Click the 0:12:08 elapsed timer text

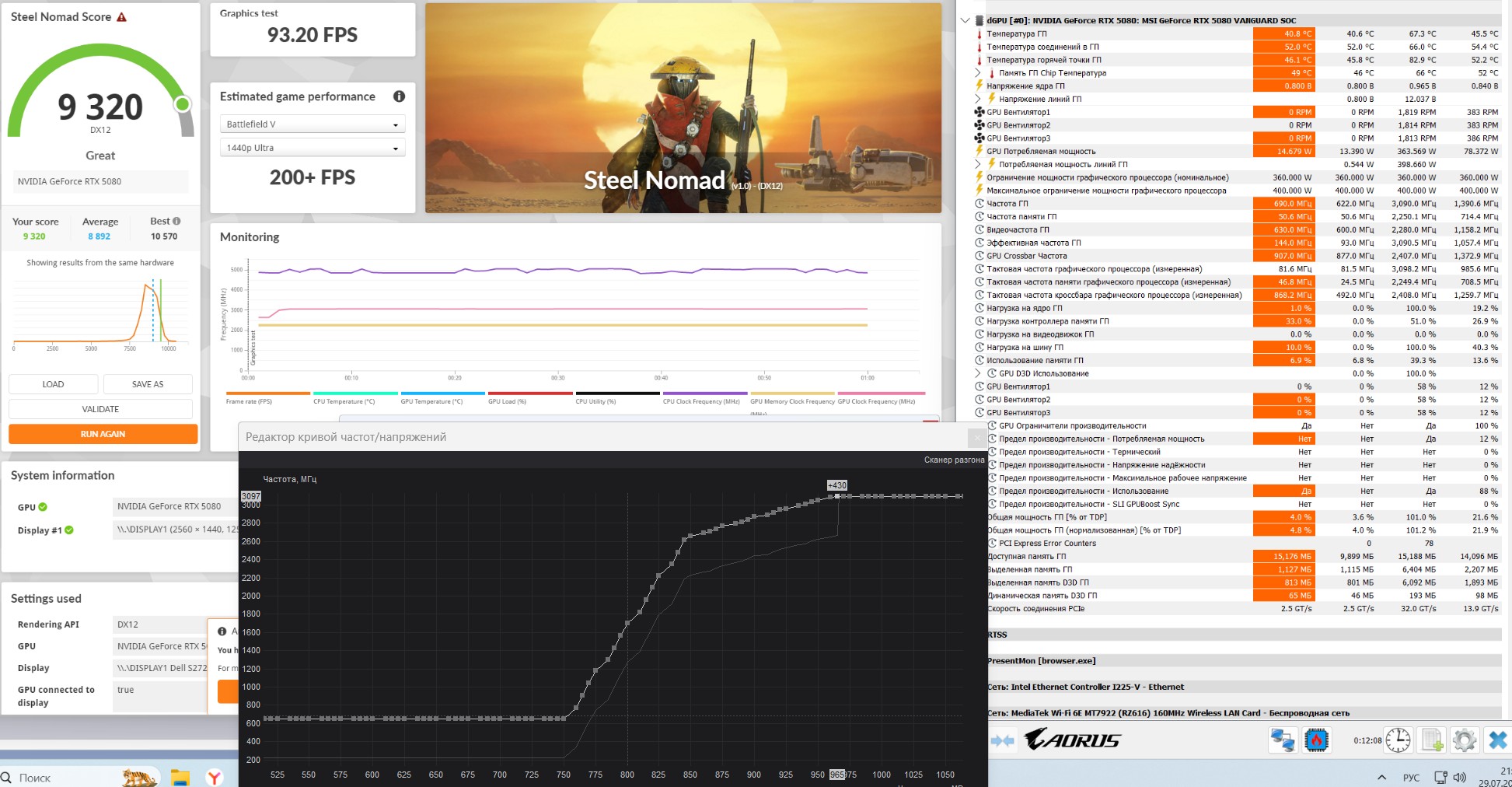coord(1367,740)
